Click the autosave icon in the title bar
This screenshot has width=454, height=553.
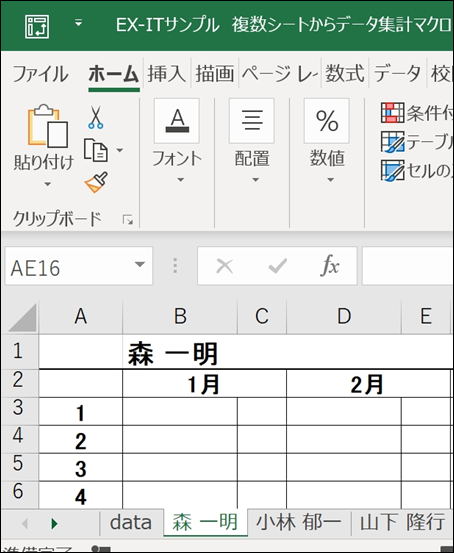point(37,26)
